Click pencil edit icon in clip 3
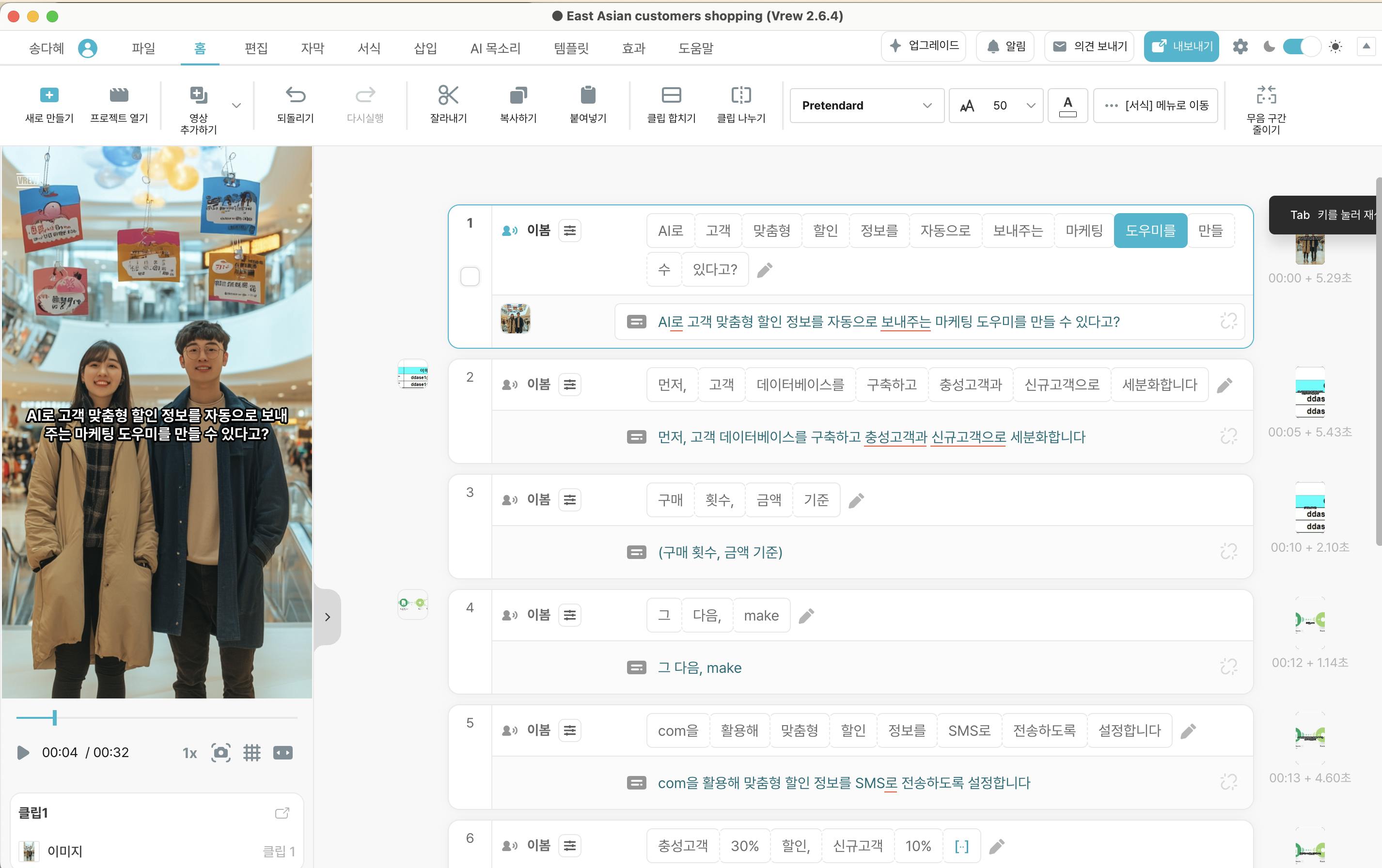This screenshot has height=868, width=1382. pyautogui.click(x=856, y=500)
